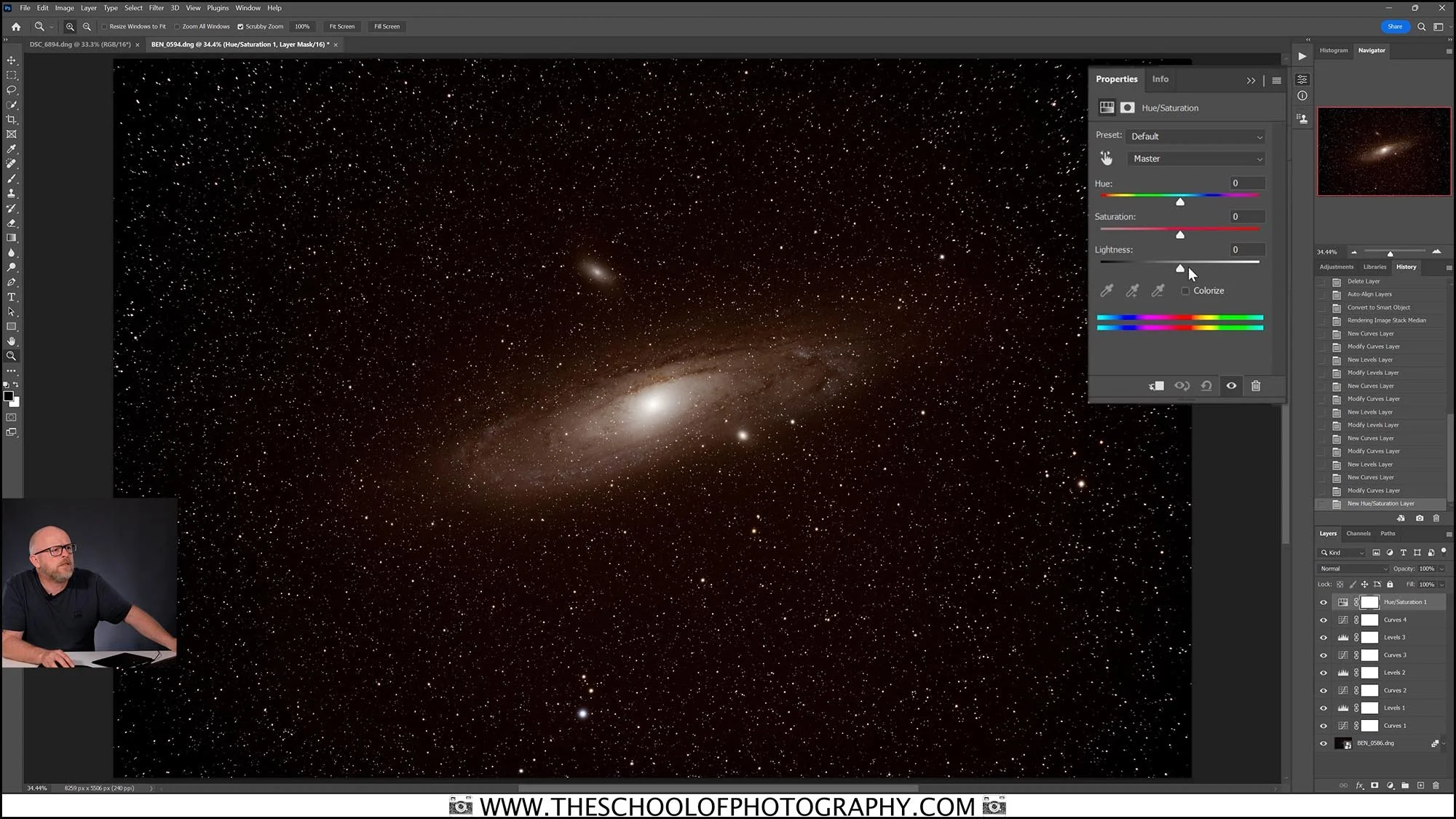Switch to the Channels tab
The width and height of the screenshot is (1456, 819).
pyautogui.click(x=1358, y=533)
